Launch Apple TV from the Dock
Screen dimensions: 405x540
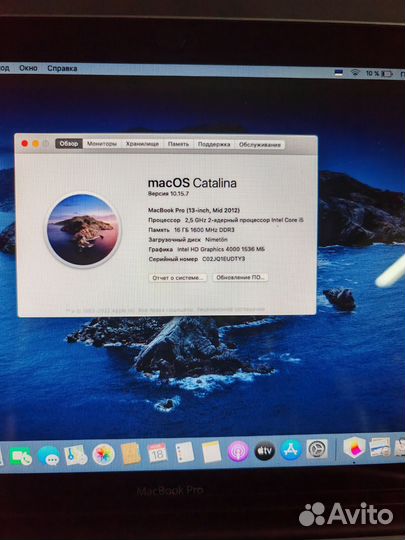tap(264, 450)
